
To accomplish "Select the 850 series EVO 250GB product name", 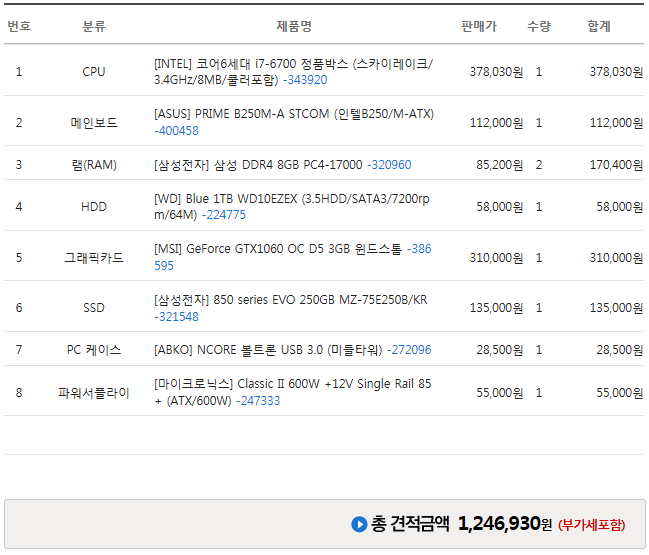I will pos(291,300).
